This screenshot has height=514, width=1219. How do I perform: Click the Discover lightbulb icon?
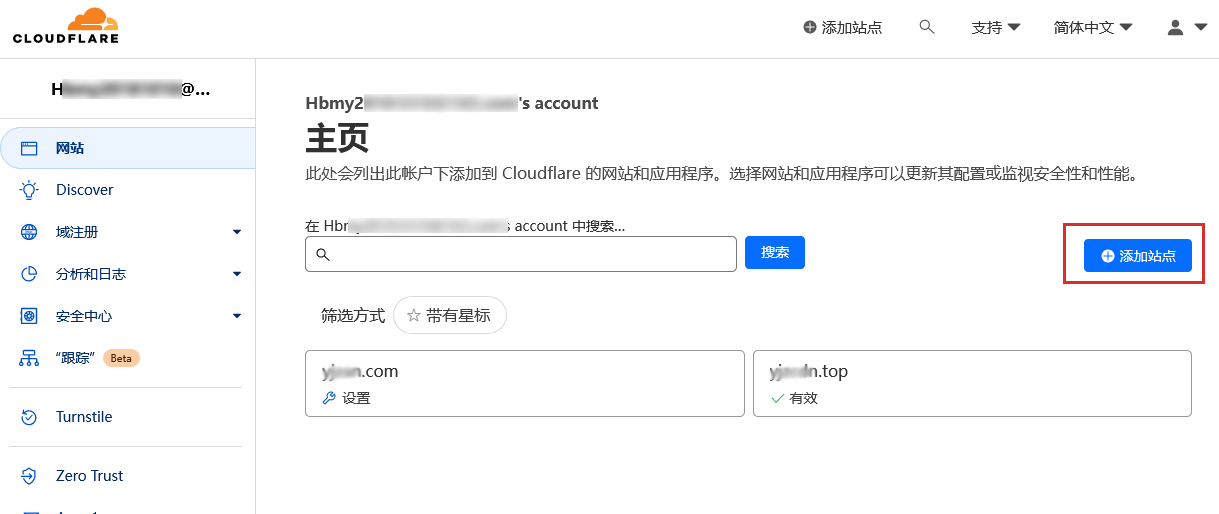click(x=29, y=190)
